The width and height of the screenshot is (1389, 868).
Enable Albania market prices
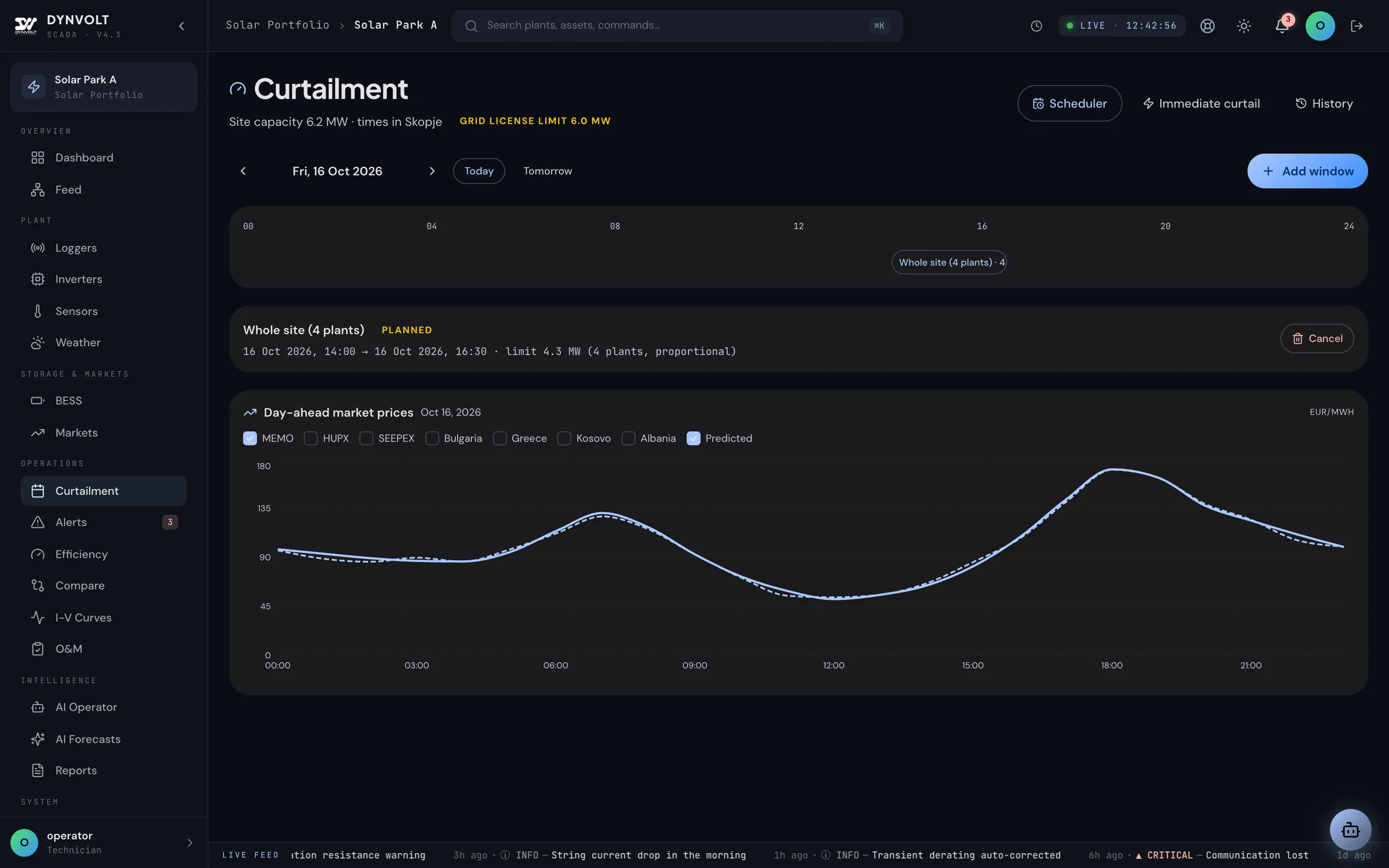(x=629, y=438)
